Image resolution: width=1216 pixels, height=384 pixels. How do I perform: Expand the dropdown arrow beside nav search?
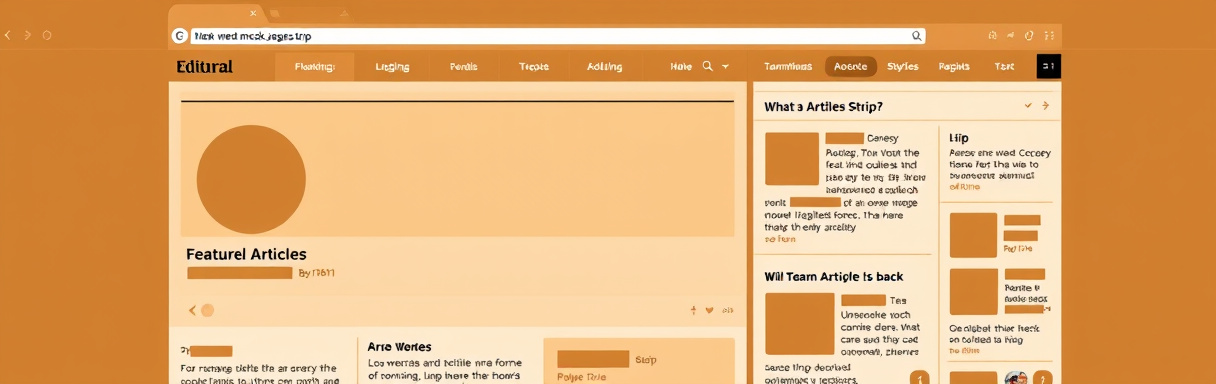point(725,67)
